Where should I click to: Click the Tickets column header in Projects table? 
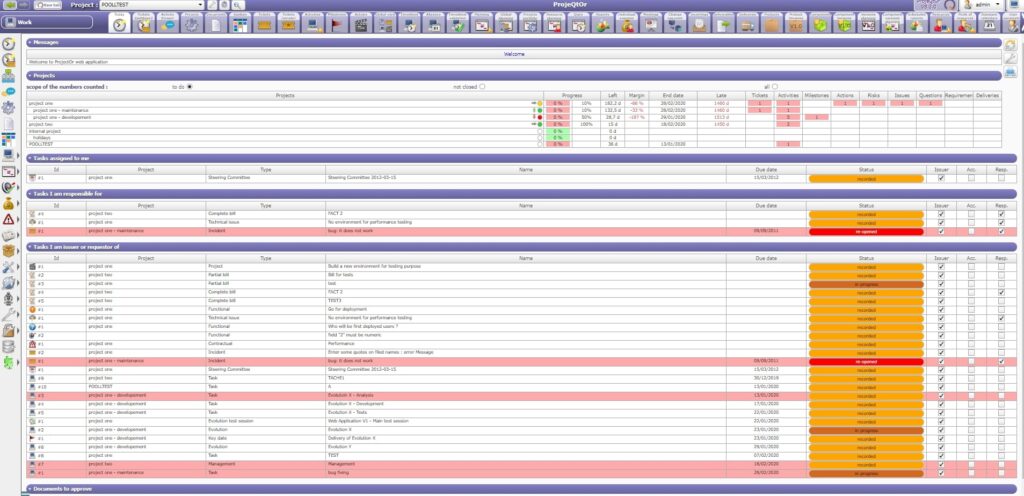coord(760,95)
